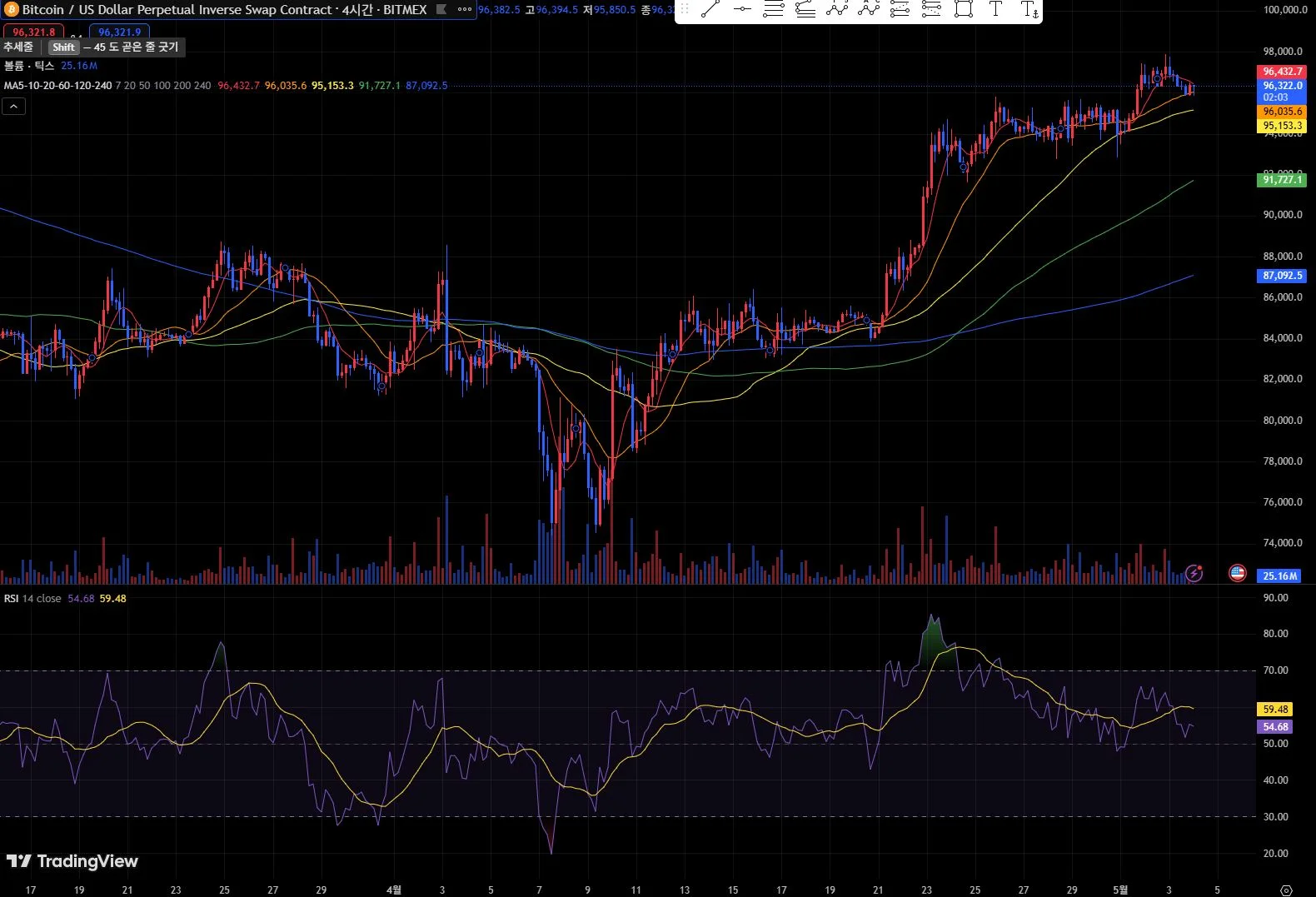1316x897 pixels.
Task: Collapse the indicator legend with chevron
Action: click(13, 106)
